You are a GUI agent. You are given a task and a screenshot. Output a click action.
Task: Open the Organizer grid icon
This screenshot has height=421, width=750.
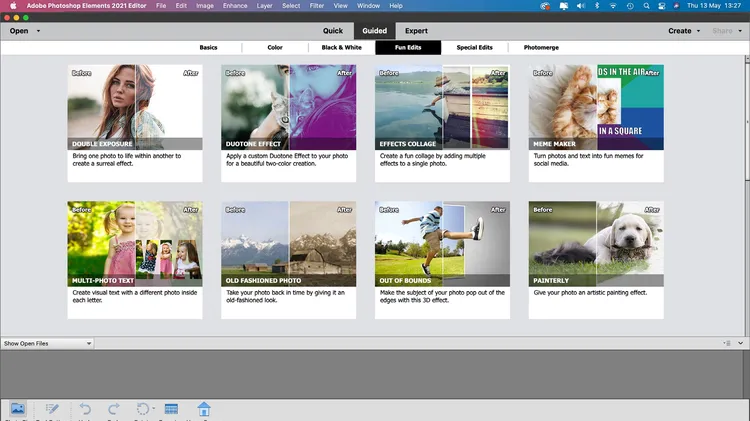coord(171,409)
